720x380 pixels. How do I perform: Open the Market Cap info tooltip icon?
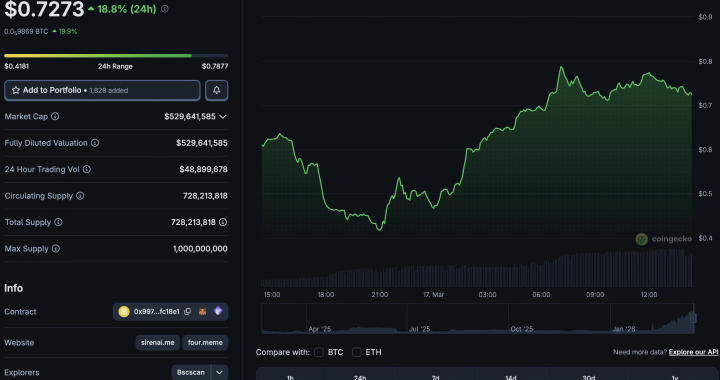coord(55,117)
